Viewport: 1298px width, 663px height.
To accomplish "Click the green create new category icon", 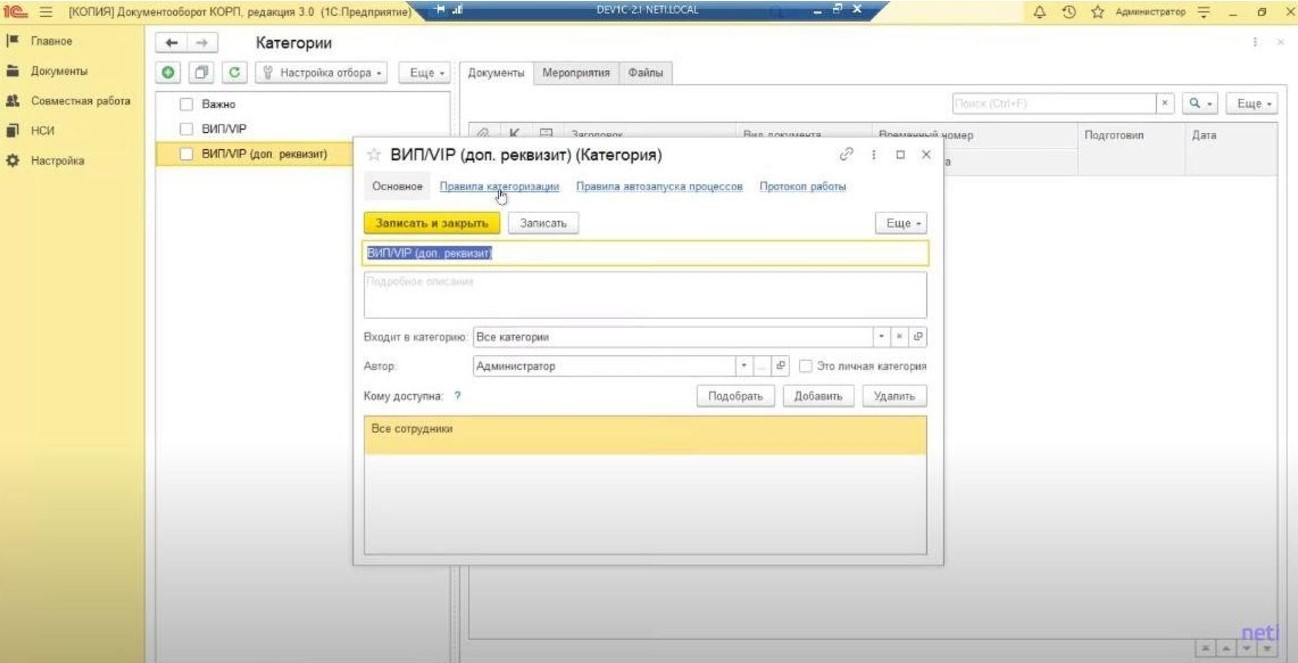I will 169,72.
